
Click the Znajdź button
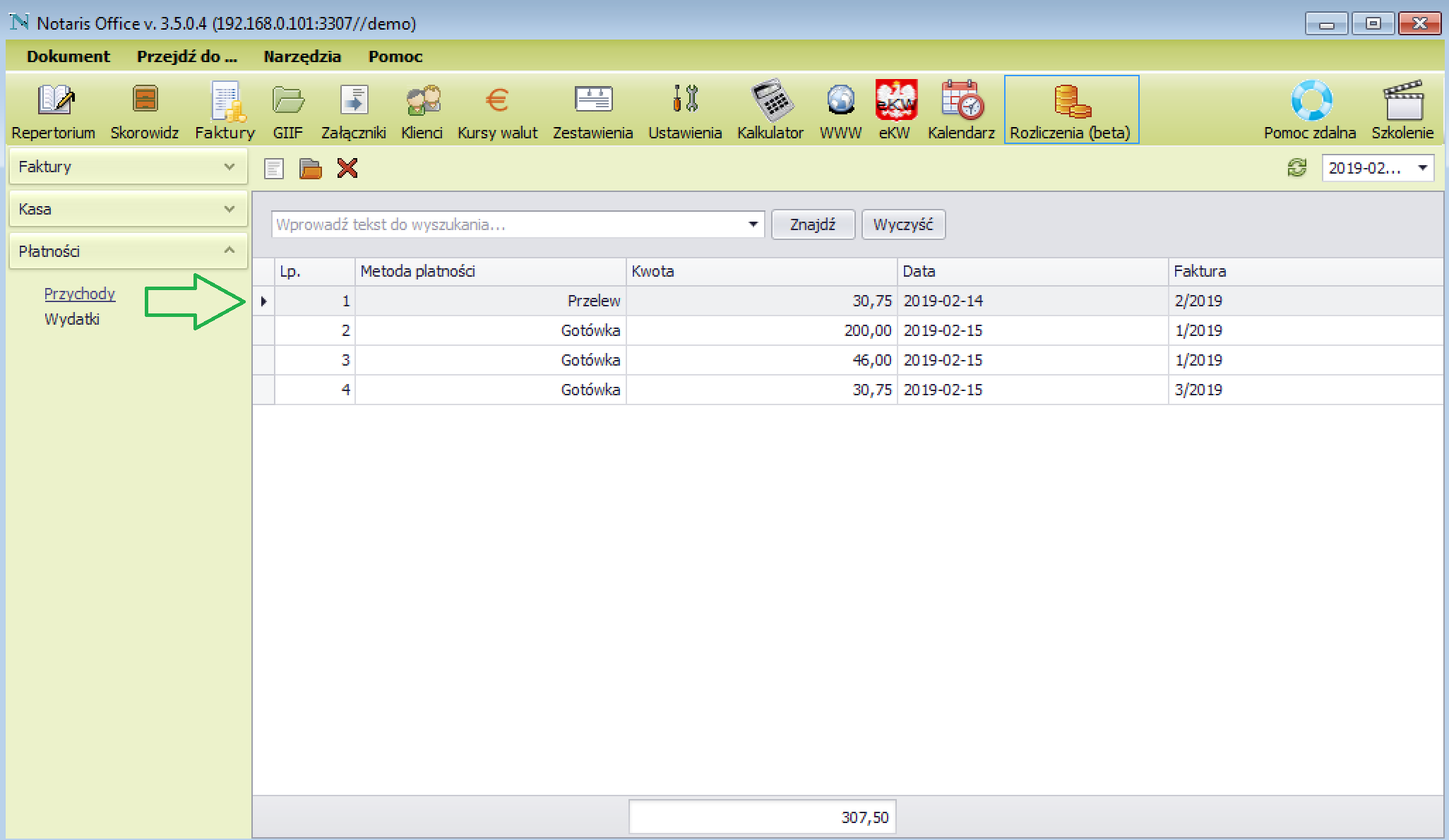pyautogui.click(x=813, y=224)
